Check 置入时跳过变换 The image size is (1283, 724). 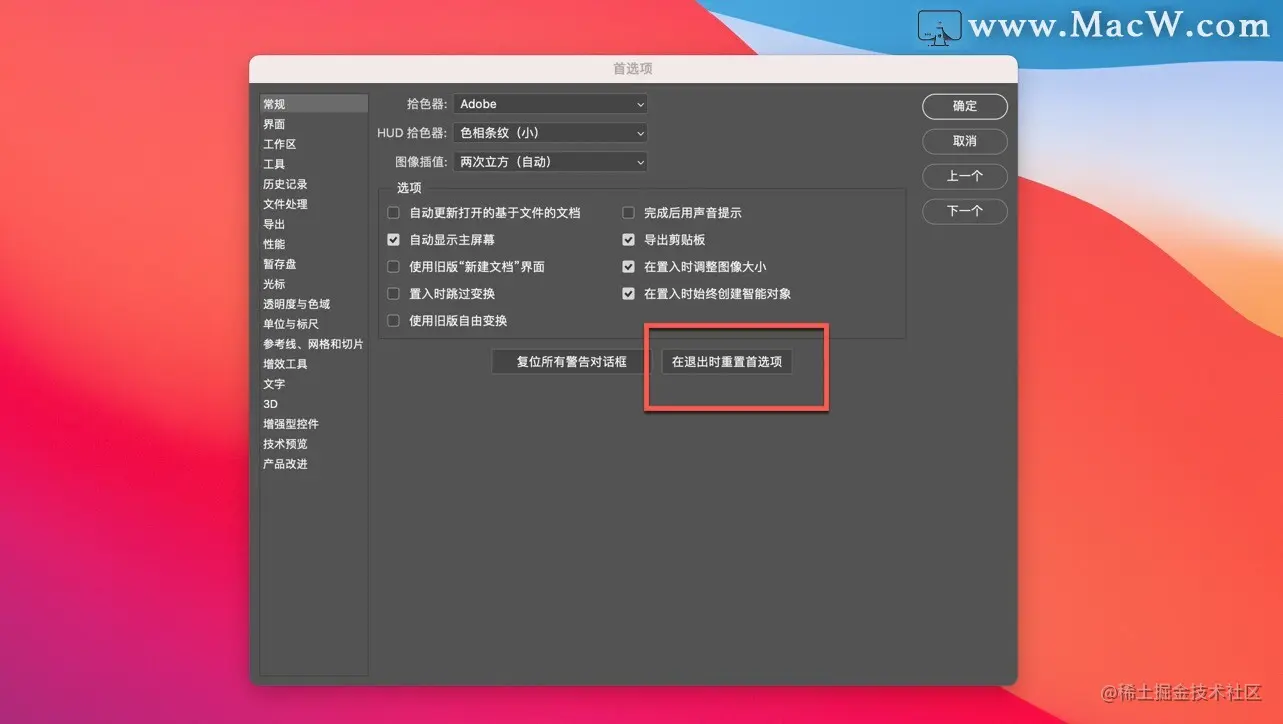[393, 294]
